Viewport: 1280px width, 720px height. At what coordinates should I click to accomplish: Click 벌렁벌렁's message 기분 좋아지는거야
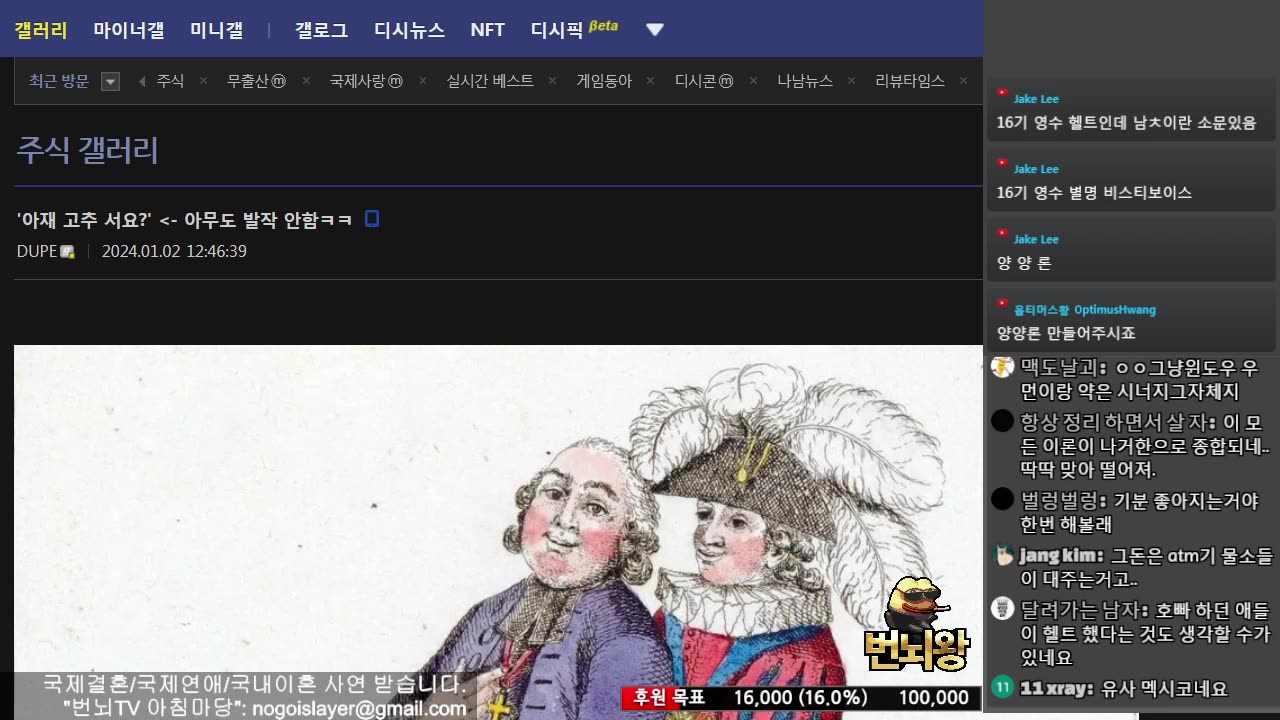click(x=1140, y=512)
